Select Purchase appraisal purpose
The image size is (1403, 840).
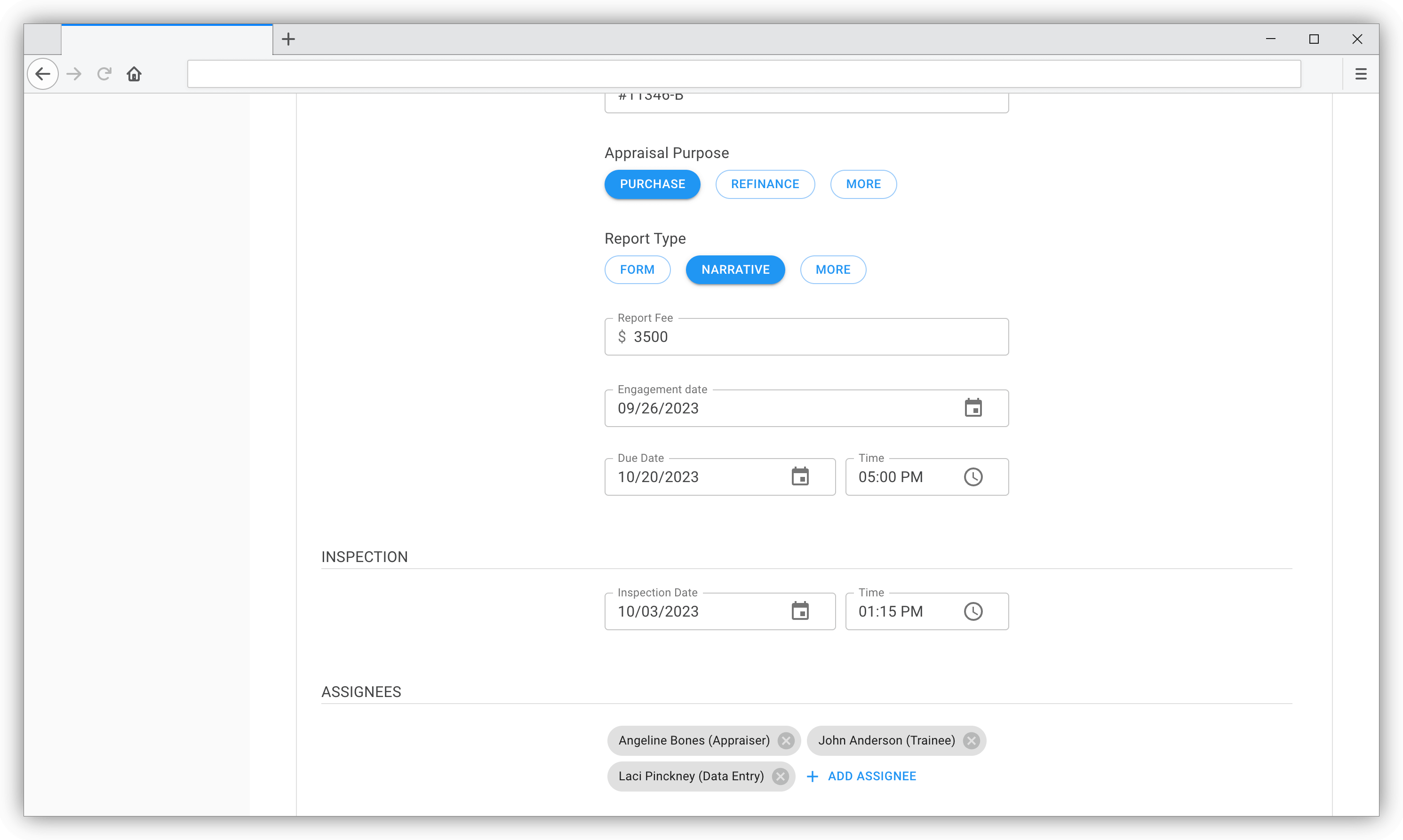coord(652,184)
